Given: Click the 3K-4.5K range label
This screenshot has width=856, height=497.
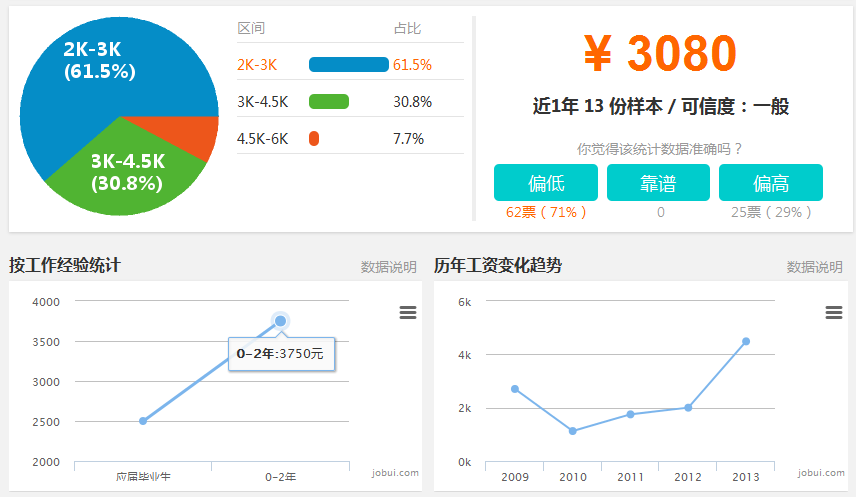Looking at the screenshot, I should (263, 102).
